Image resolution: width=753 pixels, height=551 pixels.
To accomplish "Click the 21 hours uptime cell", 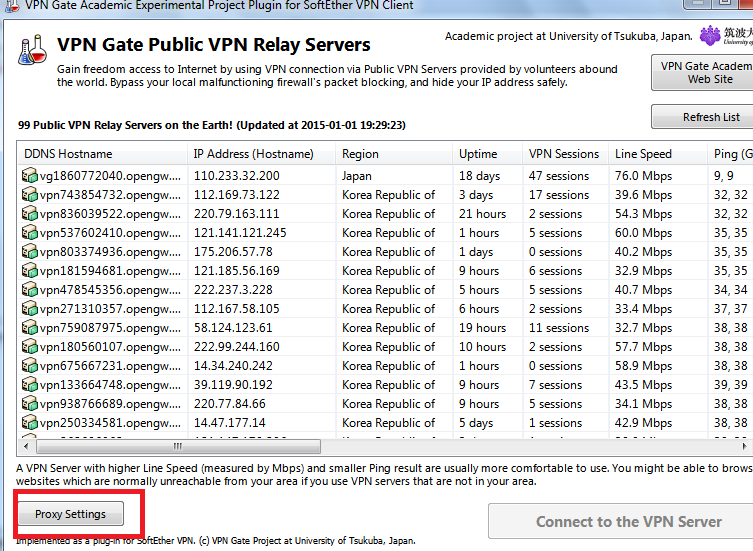I will pyautogui.click(x=482, y=213).
